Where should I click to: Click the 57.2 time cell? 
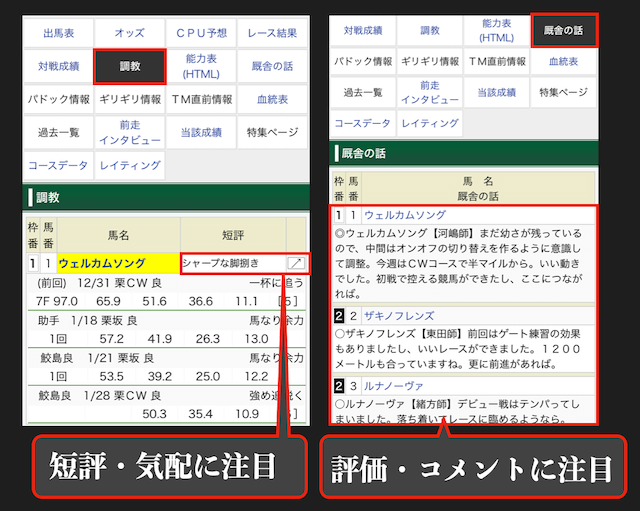(111, 339)
